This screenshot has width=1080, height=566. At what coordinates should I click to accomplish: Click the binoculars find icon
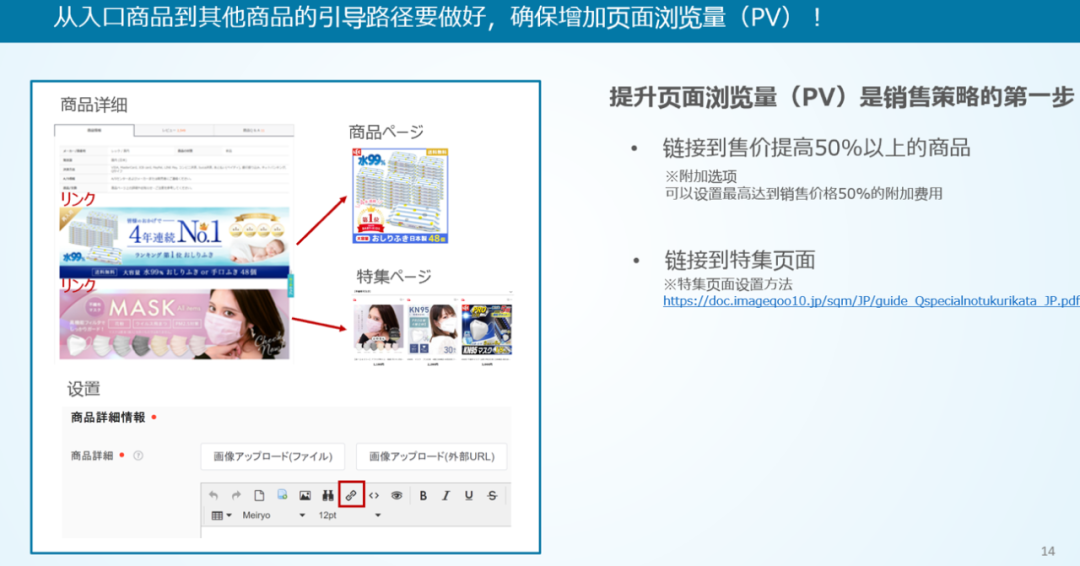(x=328, y=496)
